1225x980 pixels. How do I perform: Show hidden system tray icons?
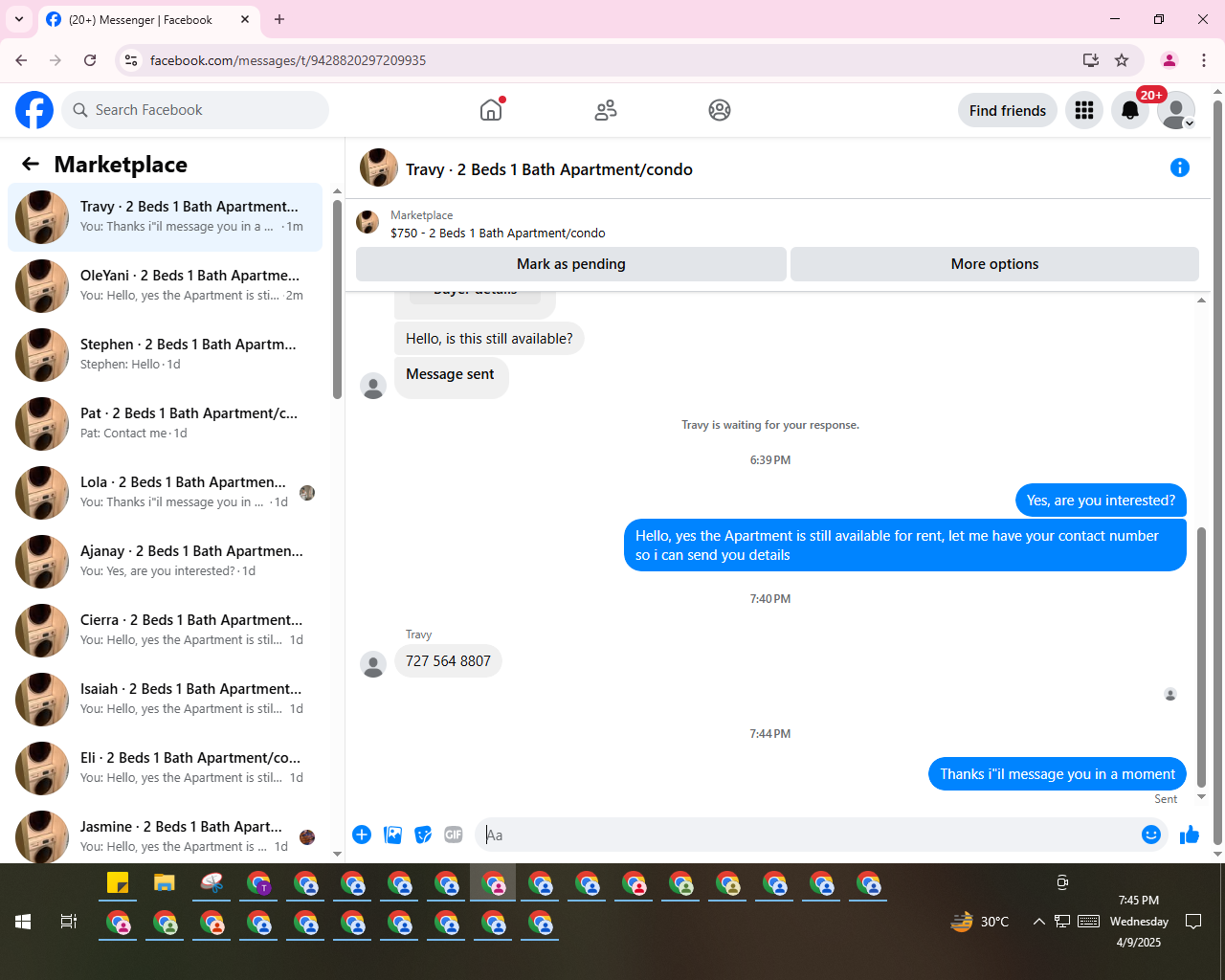pyautogui.click(x=1038, y=922)
